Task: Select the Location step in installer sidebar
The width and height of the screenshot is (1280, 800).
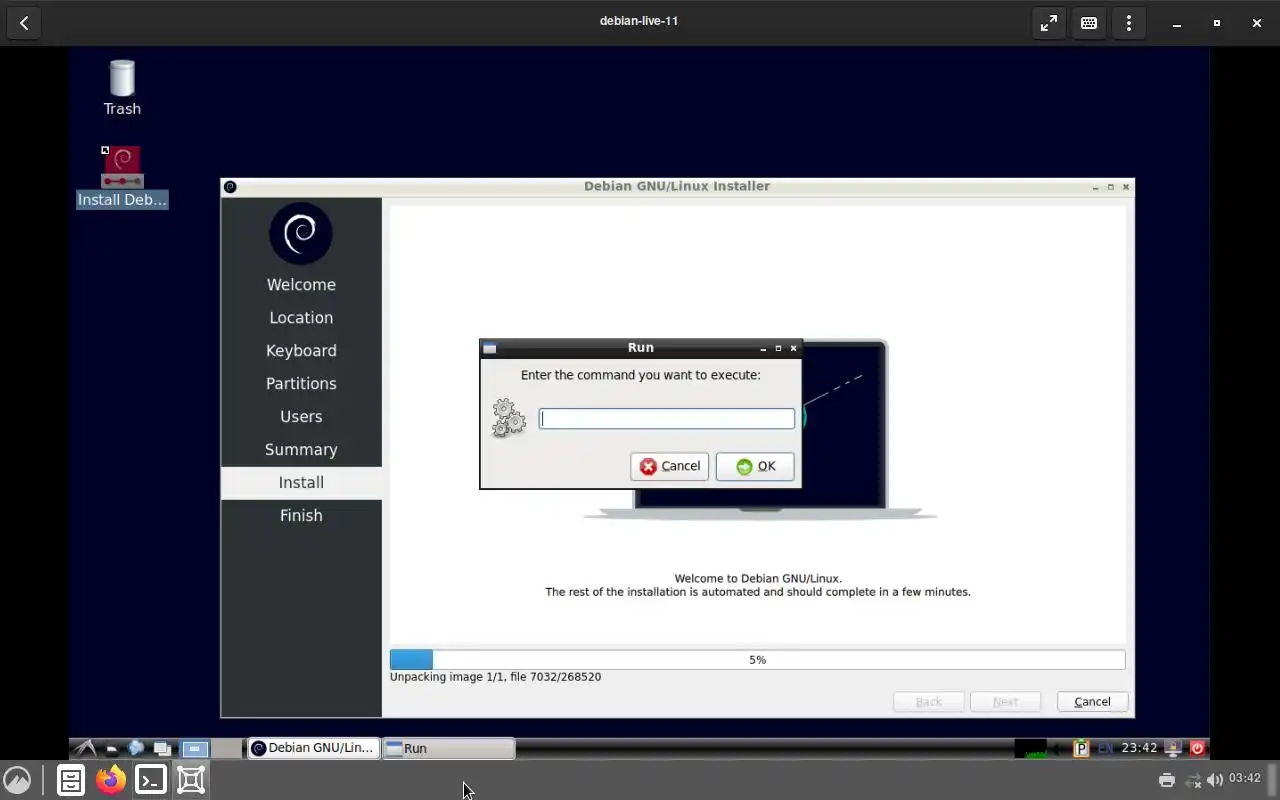Action: pos(301,318)
